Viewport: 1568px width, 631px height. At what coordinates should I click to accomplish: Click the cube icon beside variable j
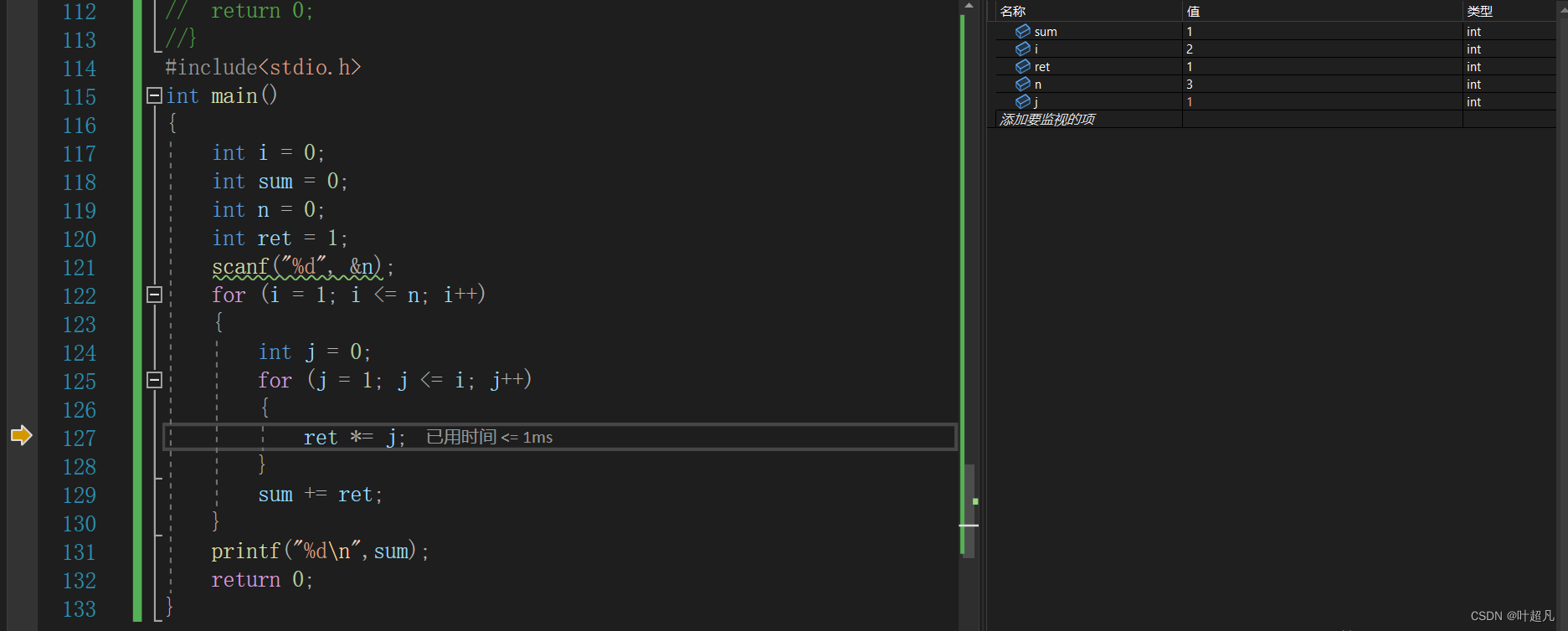pyautogui.click(x=1022, y=101)
